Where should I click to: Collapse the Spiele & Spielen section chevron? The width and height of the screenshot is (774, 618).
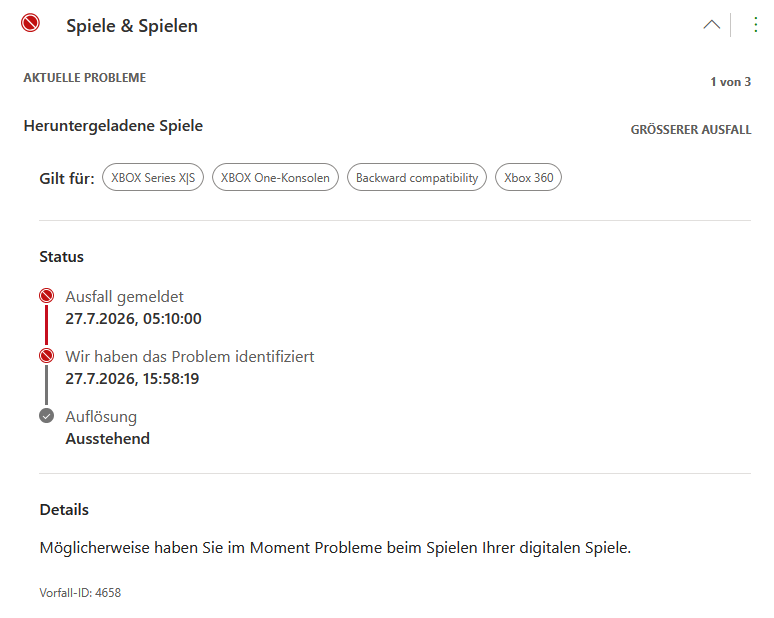point(711,25)
